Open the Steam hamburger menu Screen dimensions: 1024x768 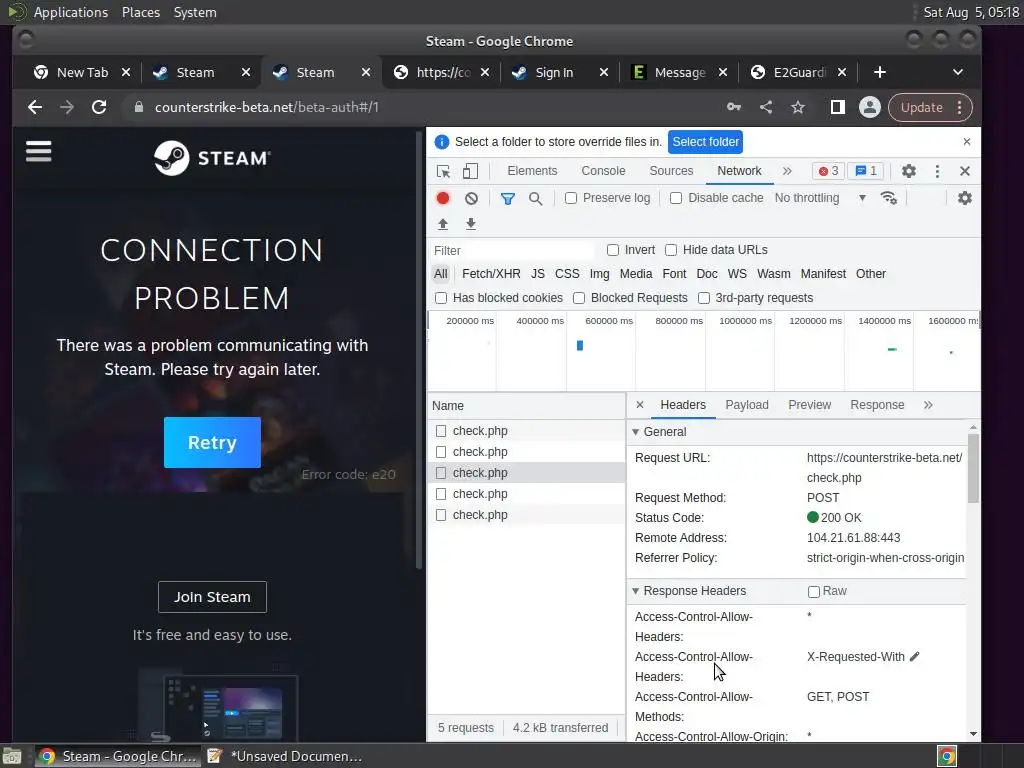pyautogui.click(x=39, y=152)
